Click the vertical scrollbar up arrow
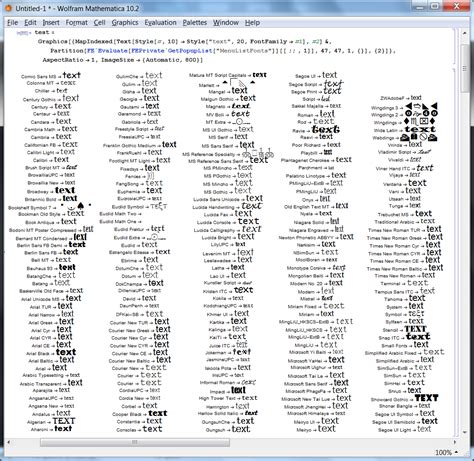Viewport: 474px width, 461px height. [465, 33]
